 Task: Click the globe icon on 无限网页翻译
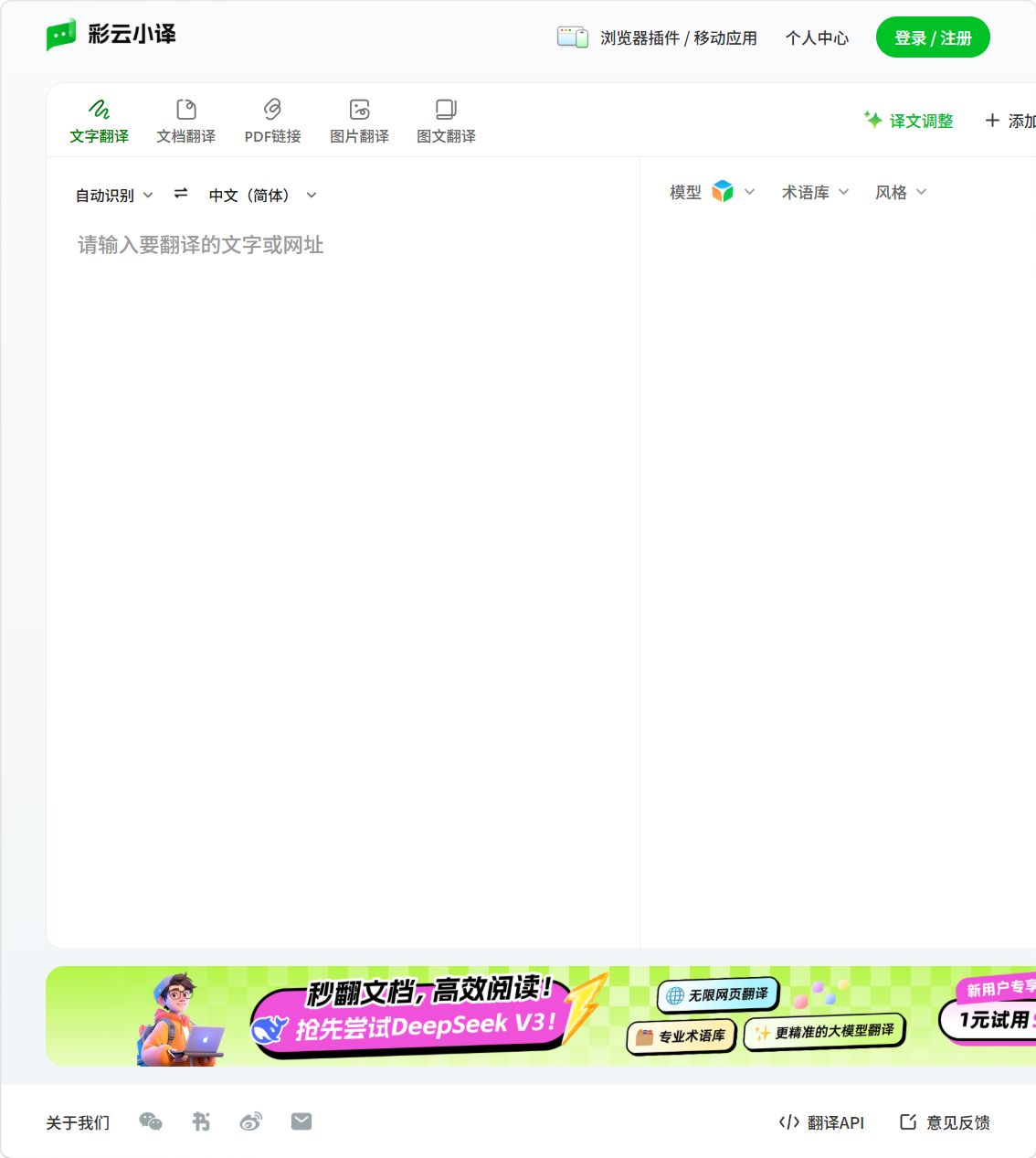[675, 995]
